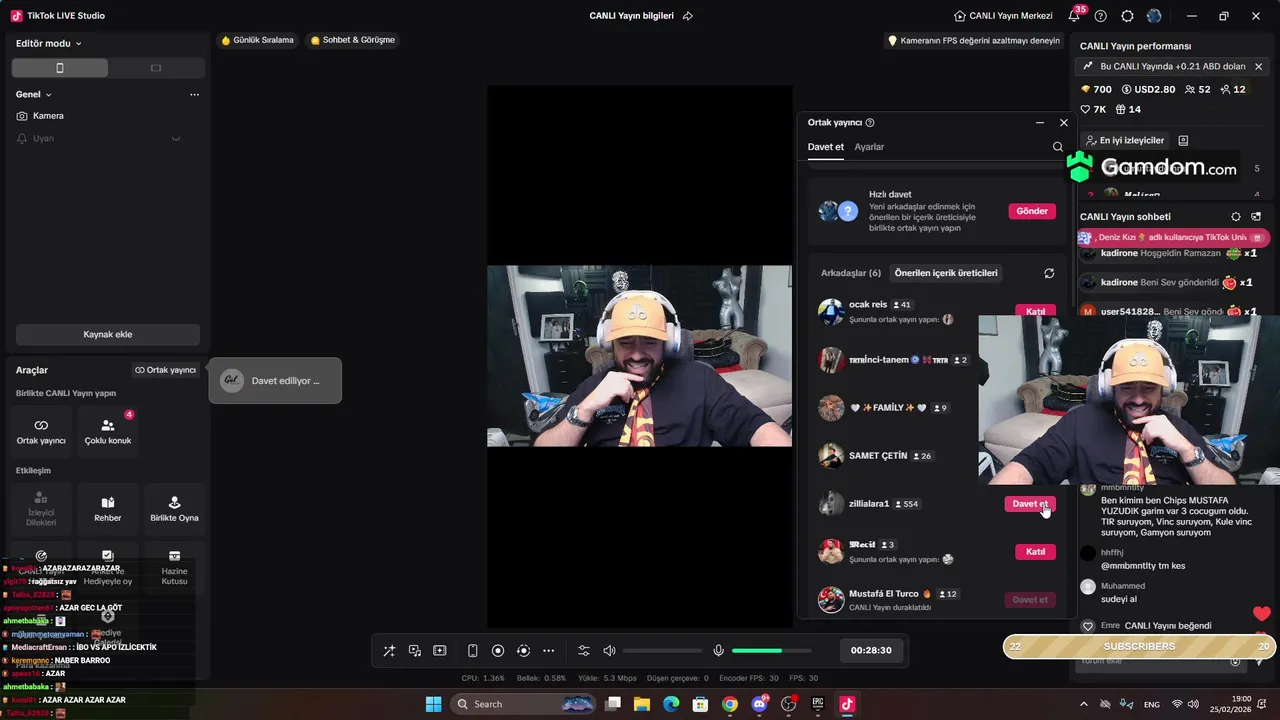Select the Ayarlar tab in Ortak yayıncı

869,147
